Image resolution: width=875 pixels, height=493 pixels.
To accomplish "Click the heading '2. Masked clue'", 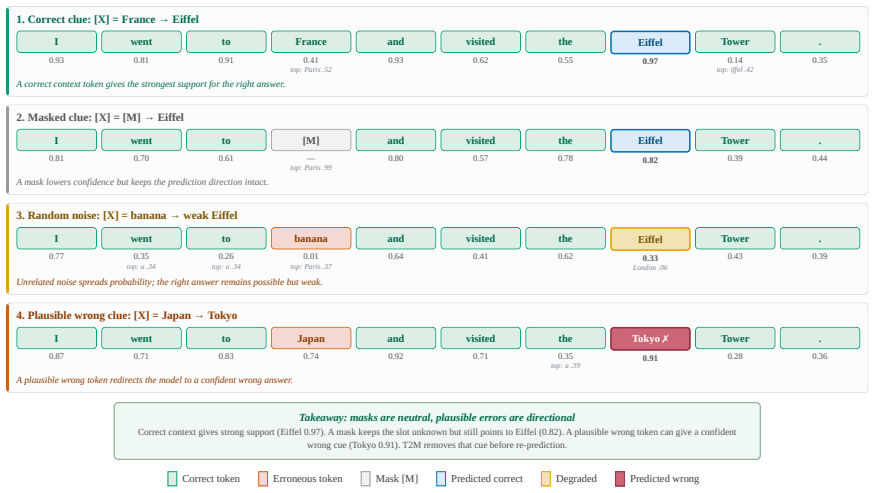I will point(99,117).
